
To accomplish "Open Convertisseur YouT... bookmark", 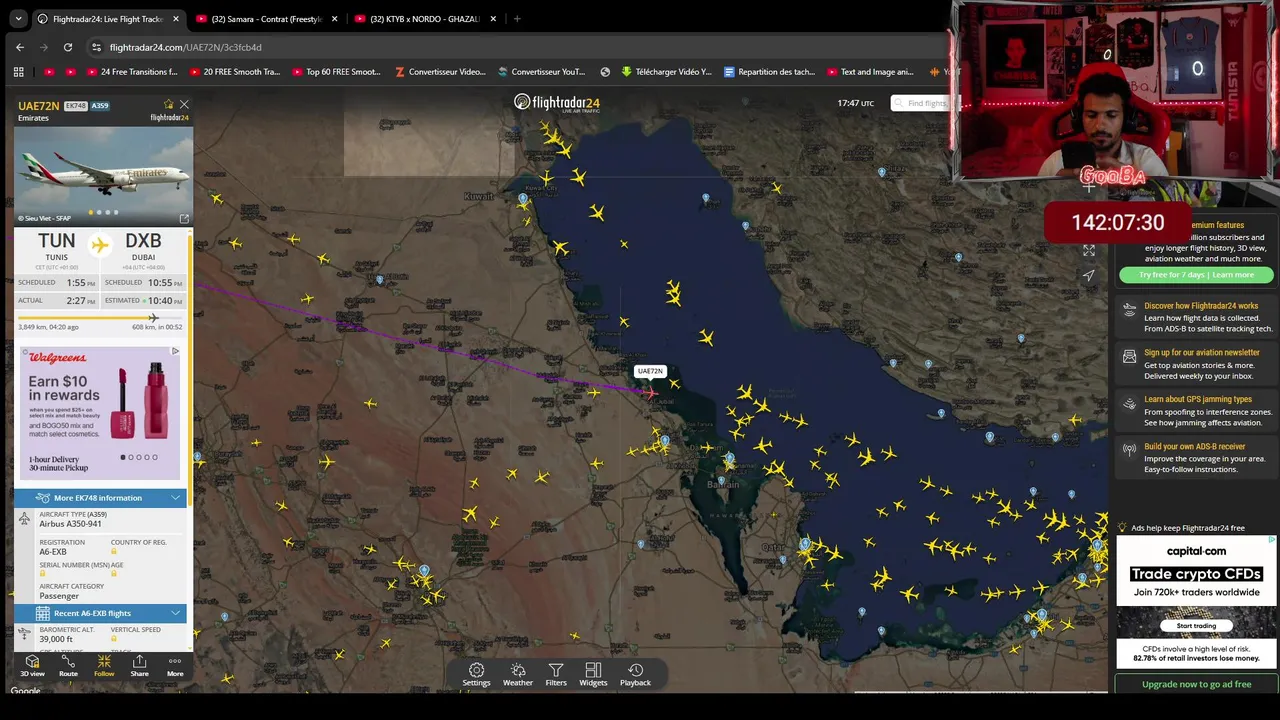I will (541, 72).
